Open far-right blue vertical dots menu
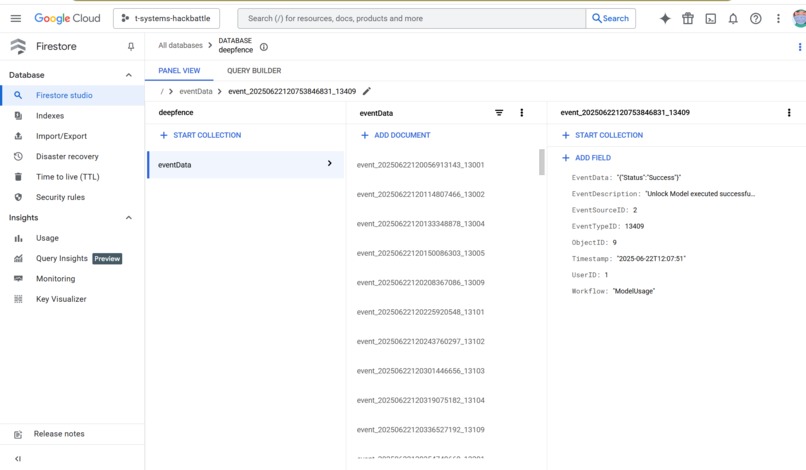Image resolution: width=806 pixels, height=470 pixels. [x=800, y=47]
